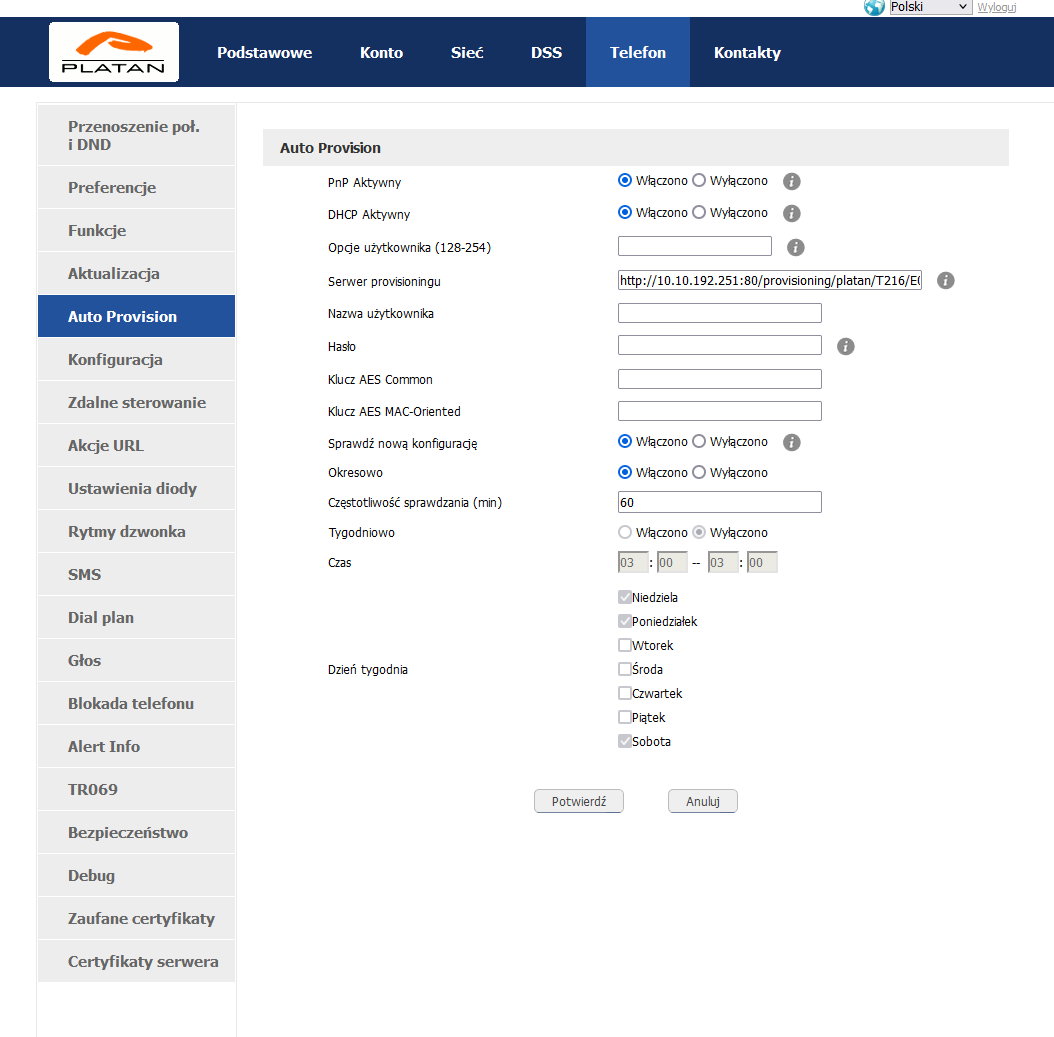
Task: Open the Konto tab
Action: 381,52
